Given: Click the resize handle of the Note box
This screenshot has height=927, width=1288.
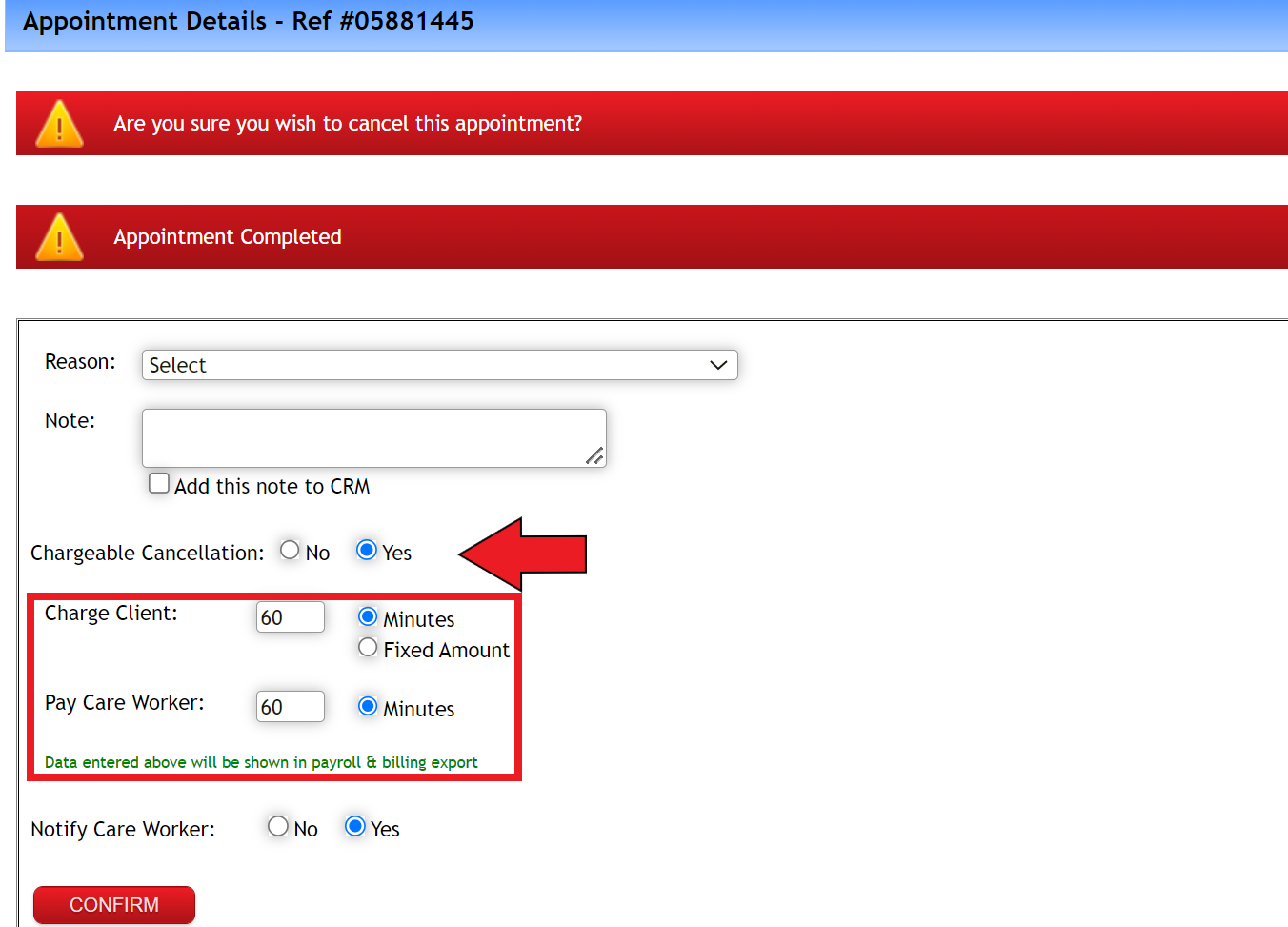Looking at the screenshot, I should [x=594, y=456].
